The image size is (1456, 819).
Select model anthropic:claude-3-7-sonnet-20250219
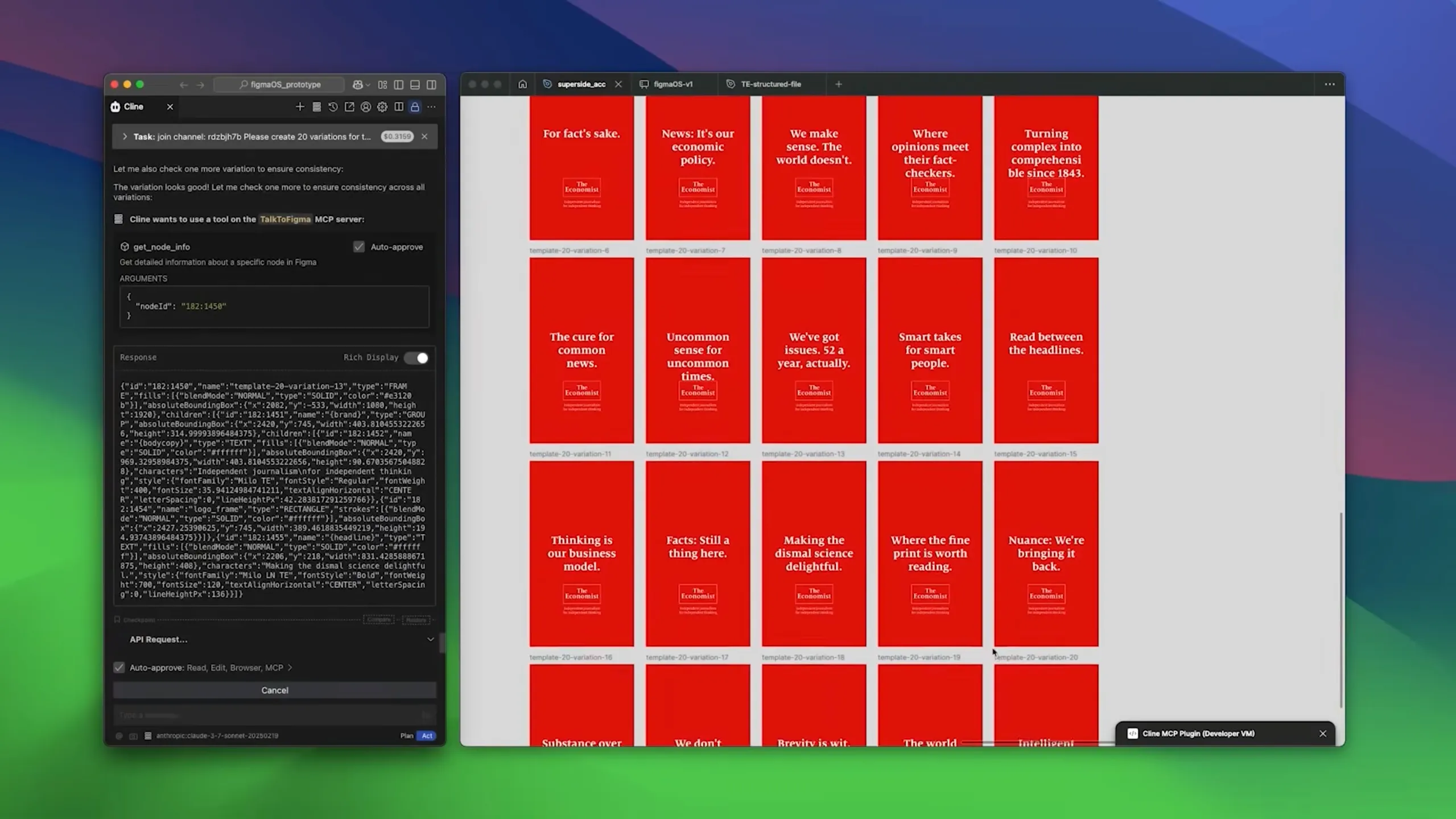coord(217,736)
